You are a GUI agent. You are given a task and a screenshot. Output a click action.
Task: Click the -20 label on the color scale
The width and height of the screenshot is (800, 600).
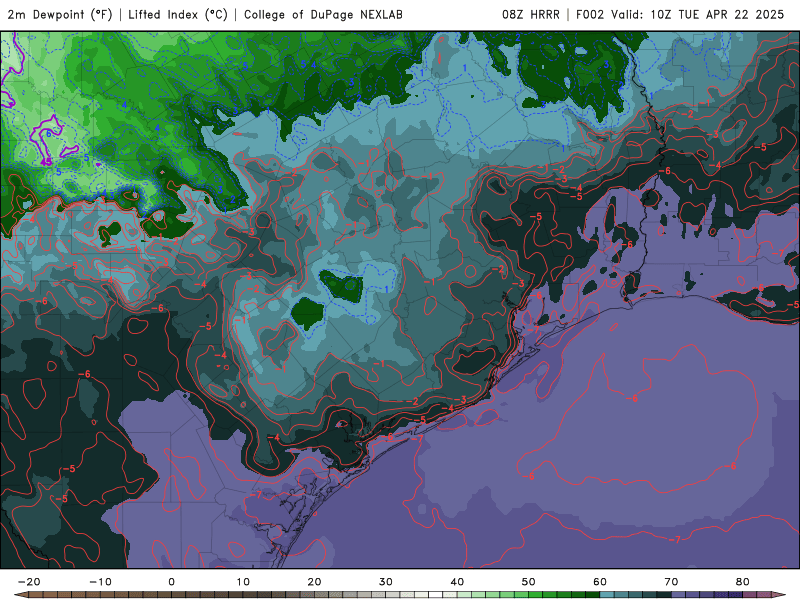[x=29, y=582]
